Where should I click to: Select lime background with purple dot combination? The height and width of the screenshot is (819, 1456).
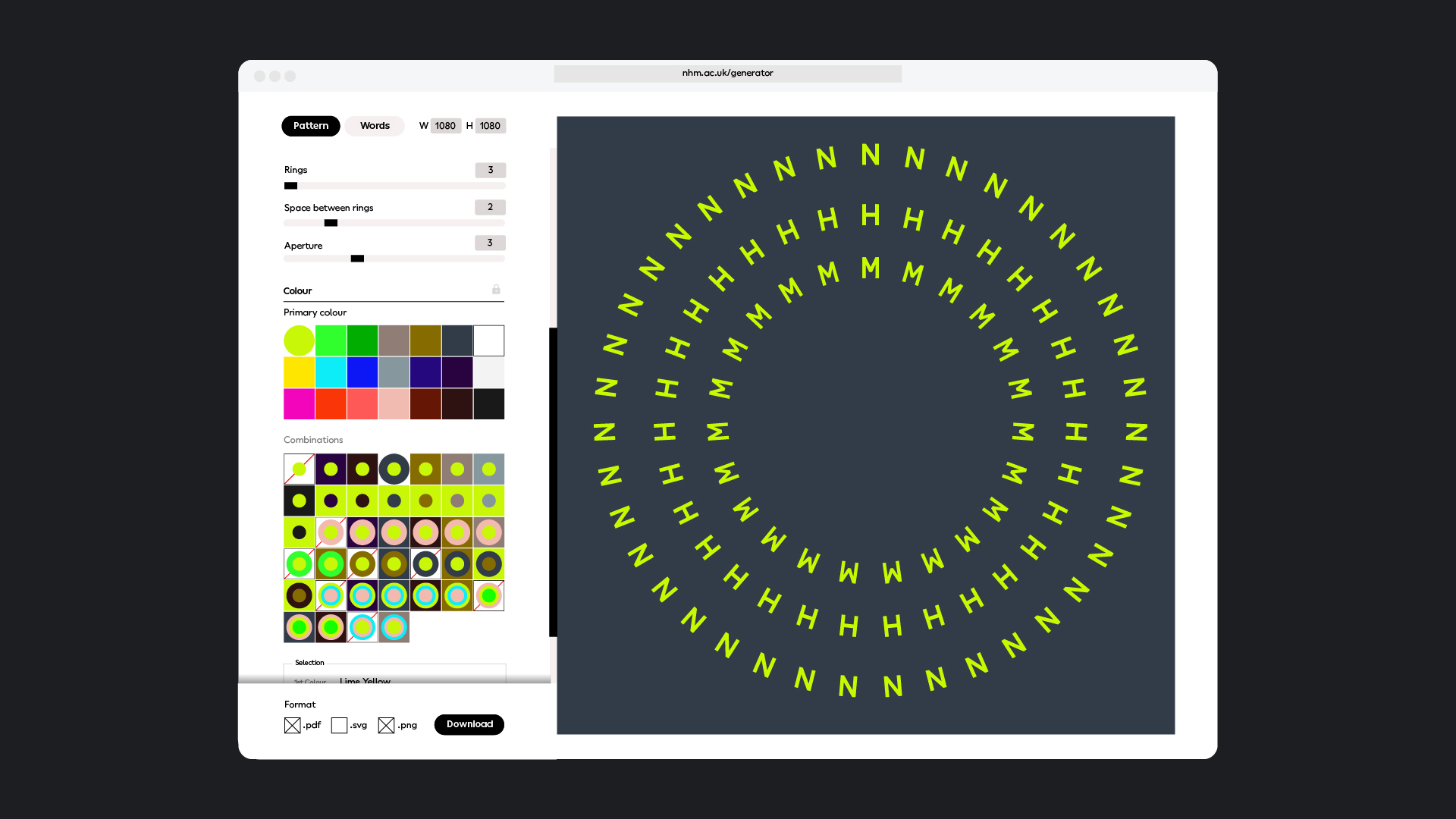click(x=331, y=500)
